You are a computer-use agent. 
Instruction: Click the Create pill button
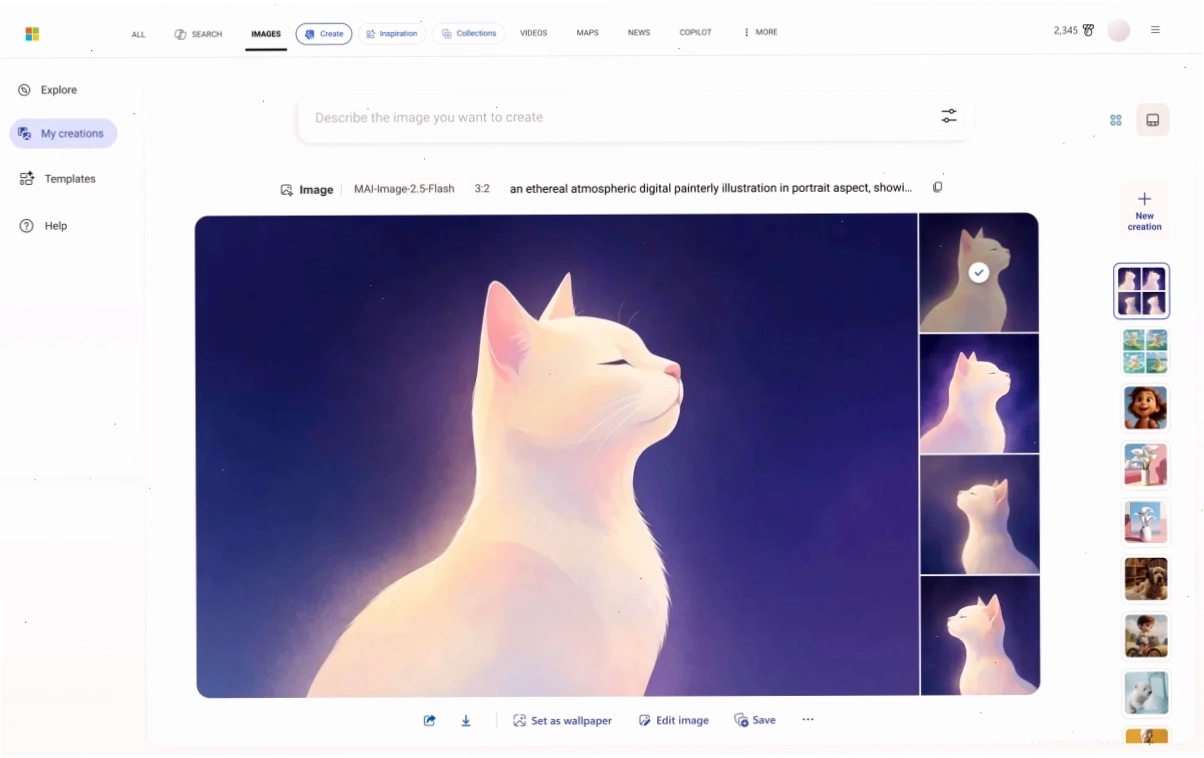tap(324, 34)
